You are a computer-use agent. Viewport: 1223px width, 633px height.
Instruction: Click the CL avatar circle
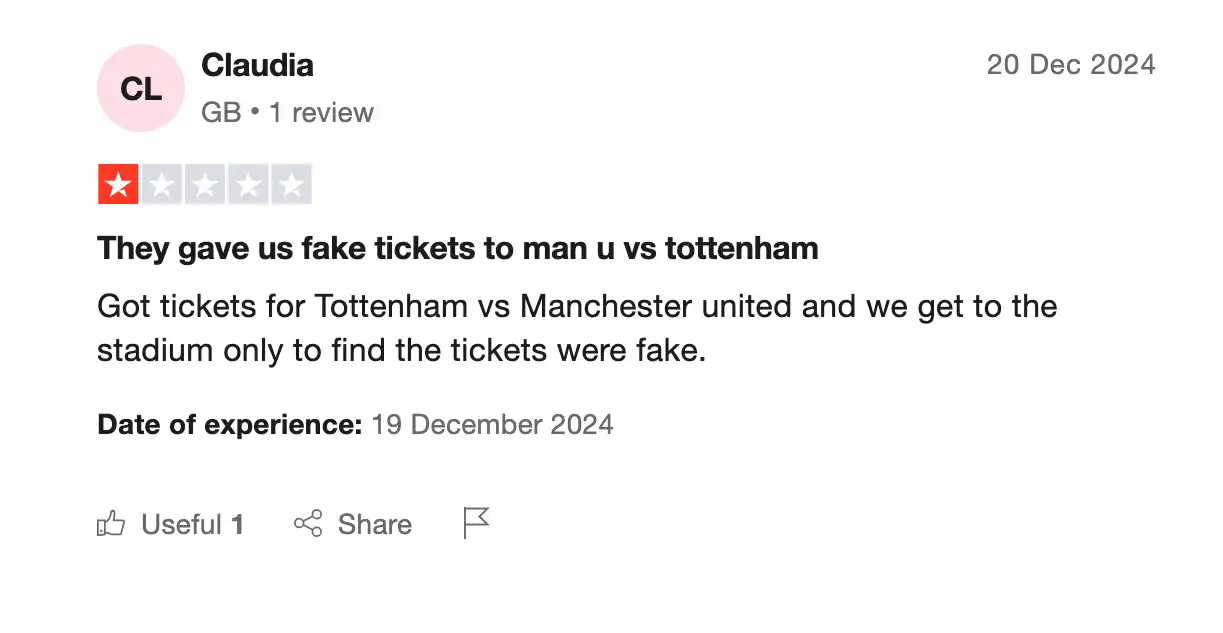pyautogui.click(x=140, y=88)
